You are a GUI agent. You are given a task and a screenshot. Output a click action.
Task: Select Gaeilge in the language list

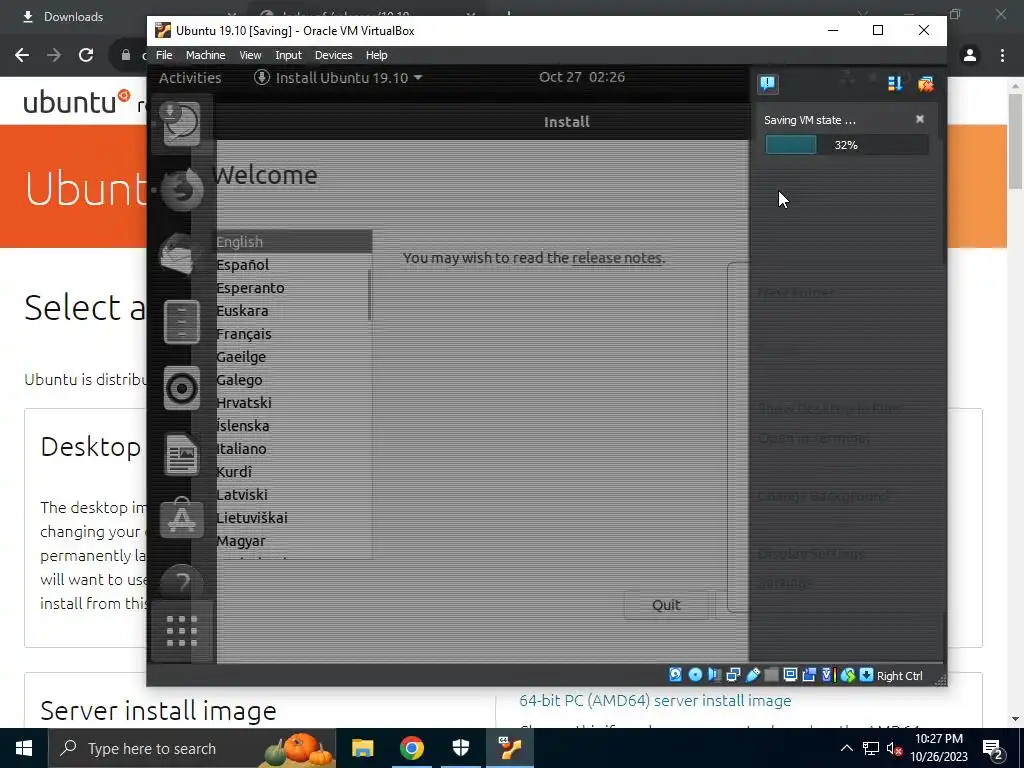293,357
